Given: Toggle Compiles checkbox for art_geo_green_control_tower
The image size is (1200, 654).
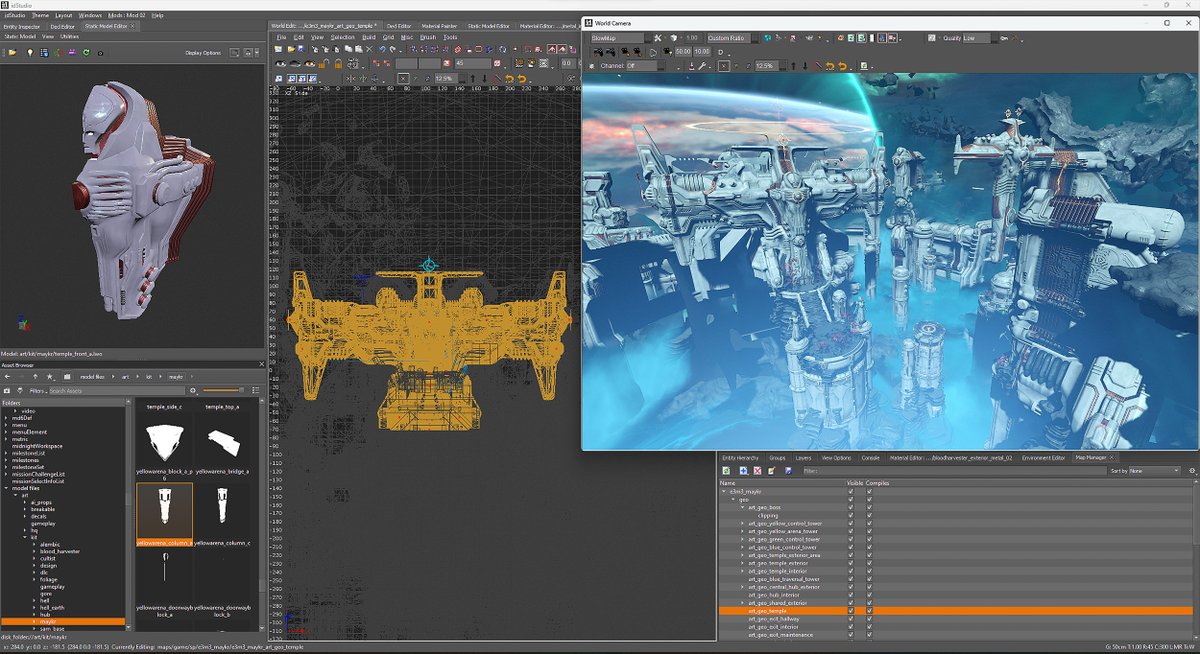Looking at the screenshot, I should click(870, 539).
